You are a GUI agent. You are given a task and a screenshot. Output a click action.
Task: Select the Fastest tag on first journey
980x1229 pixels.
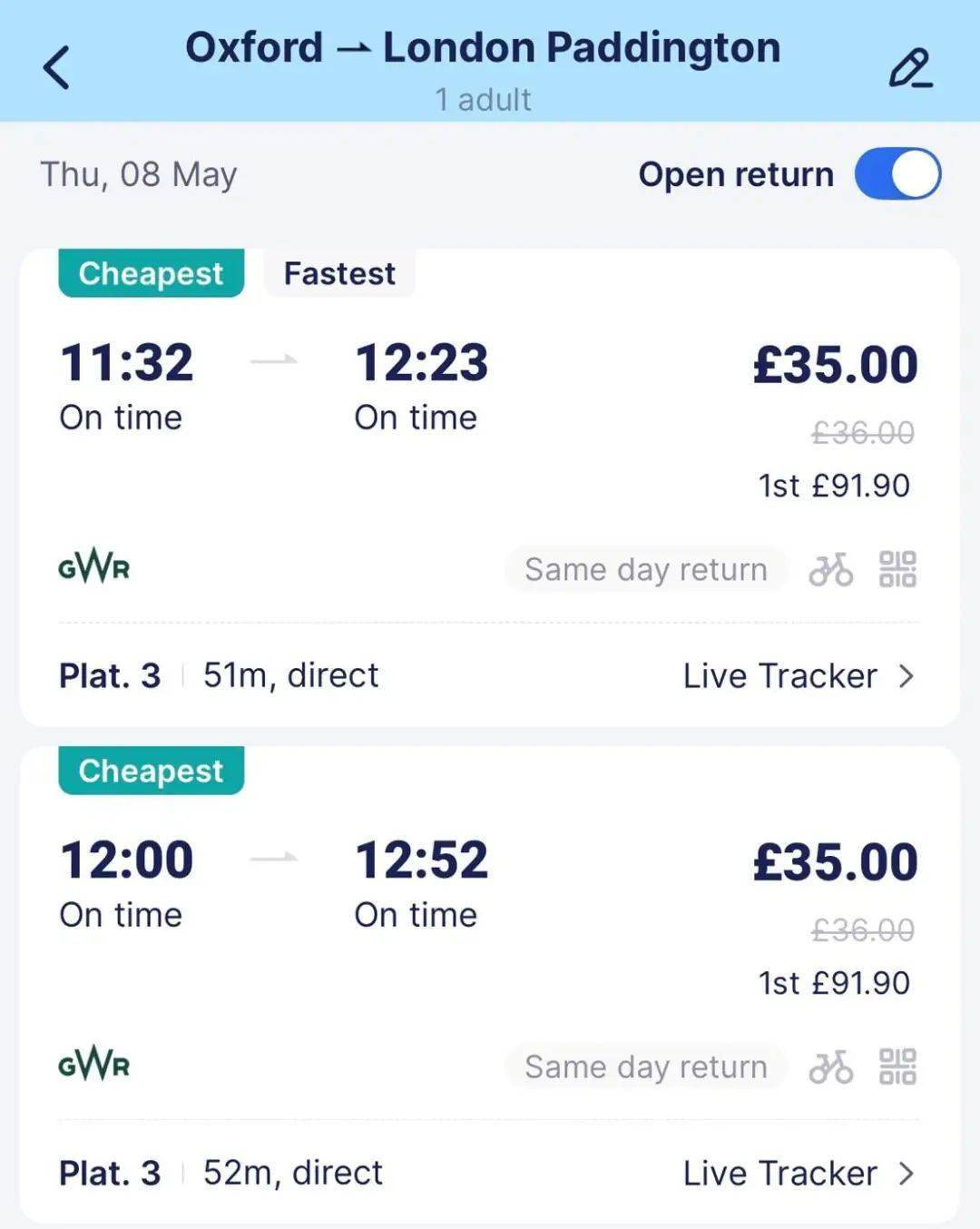(339, 273)
